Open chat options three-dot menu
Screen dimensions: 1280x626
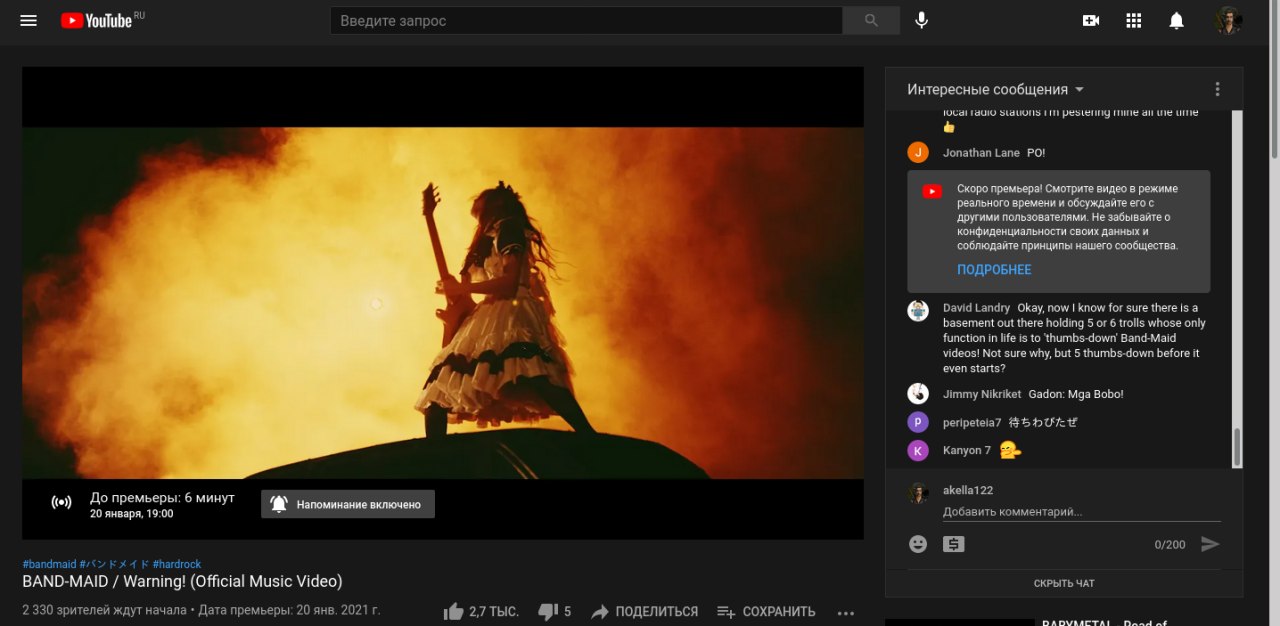coord(1217,89)
